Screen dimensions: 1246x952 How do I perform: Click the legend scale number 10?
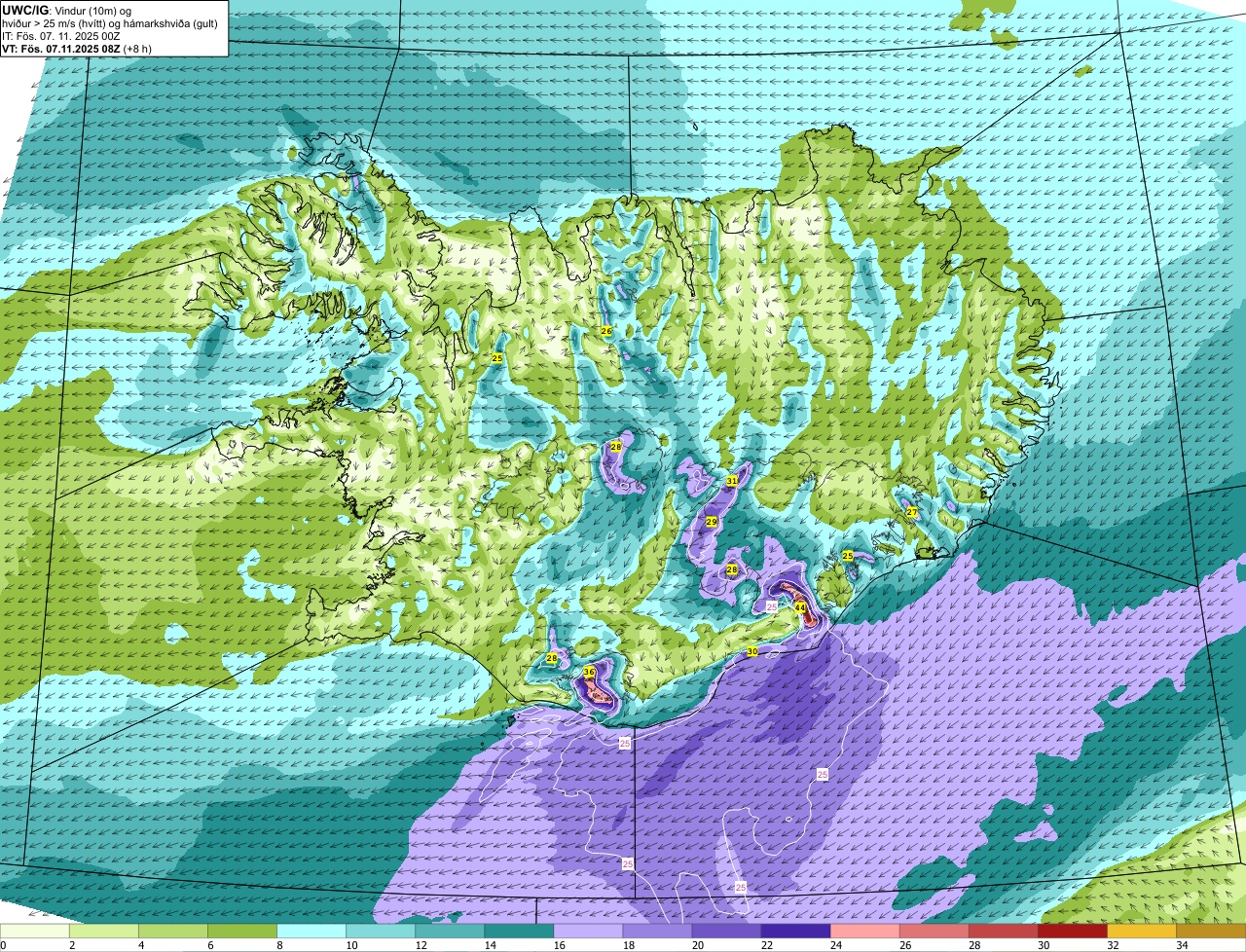coord(350,945)
